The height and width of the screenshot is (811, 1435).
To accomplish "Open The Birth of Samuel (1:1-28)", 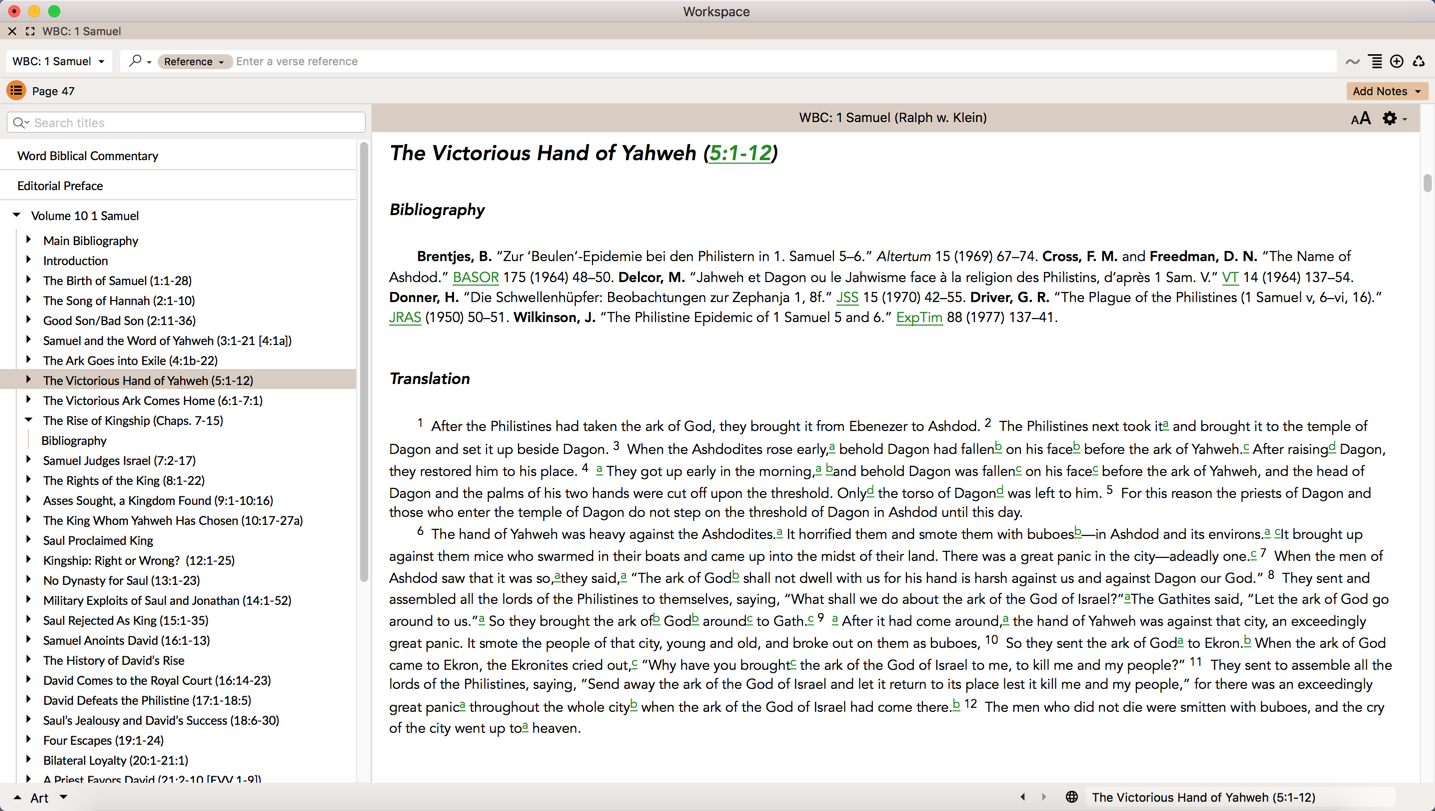I will tap(117, 281).
